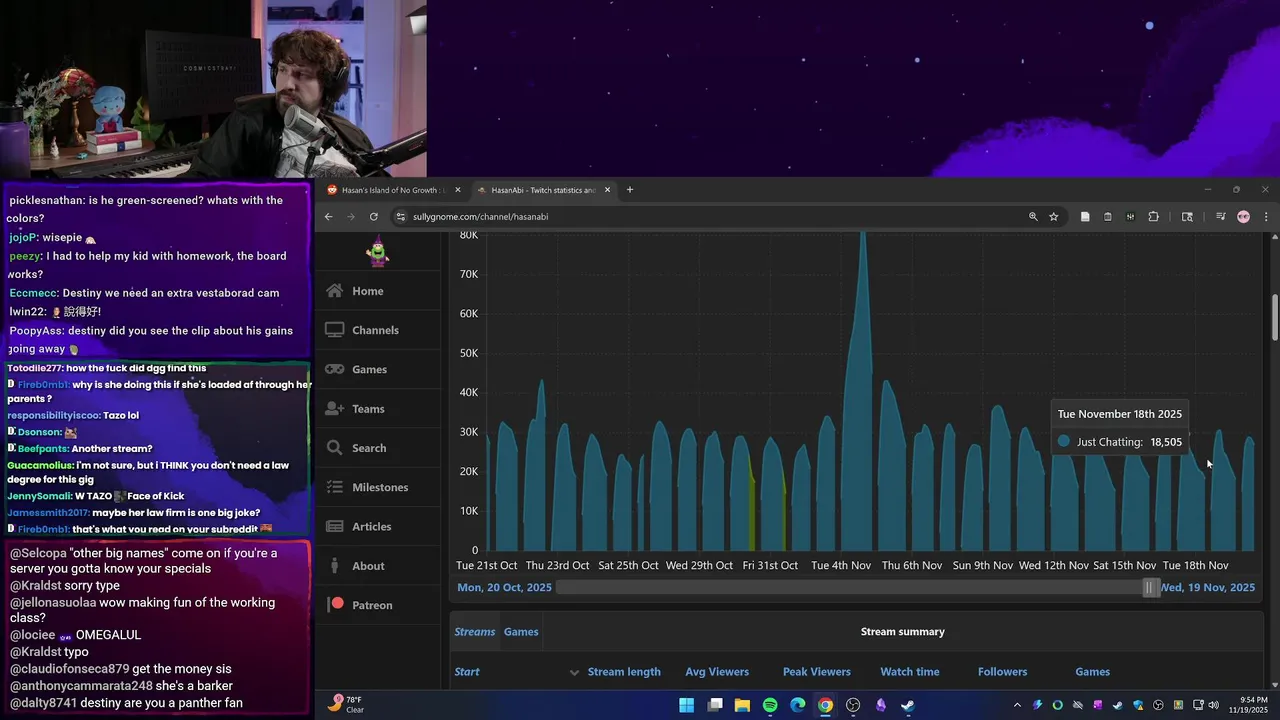This screenshot has width=1280, height=720.
Task: Reload the sullygnome page
Action: point(373,216)
